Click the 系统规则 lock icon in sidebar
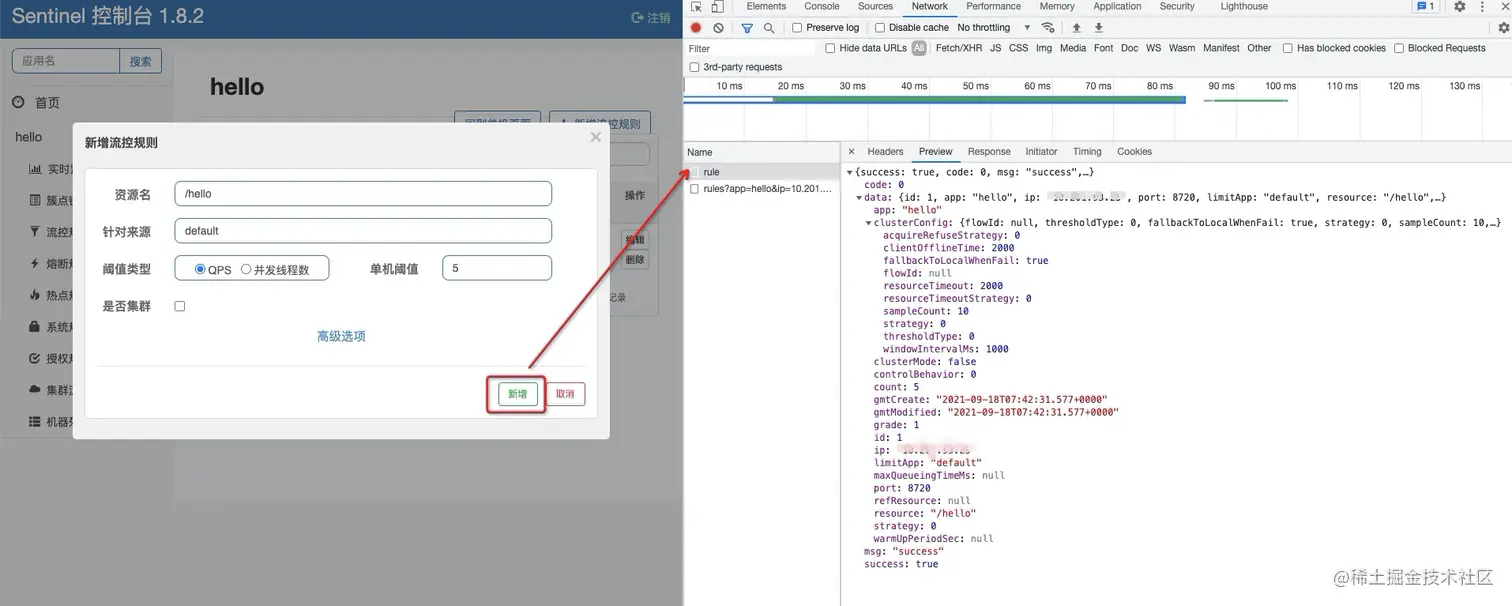Viewport: 1512px width, 606px height. coord(35,327)
